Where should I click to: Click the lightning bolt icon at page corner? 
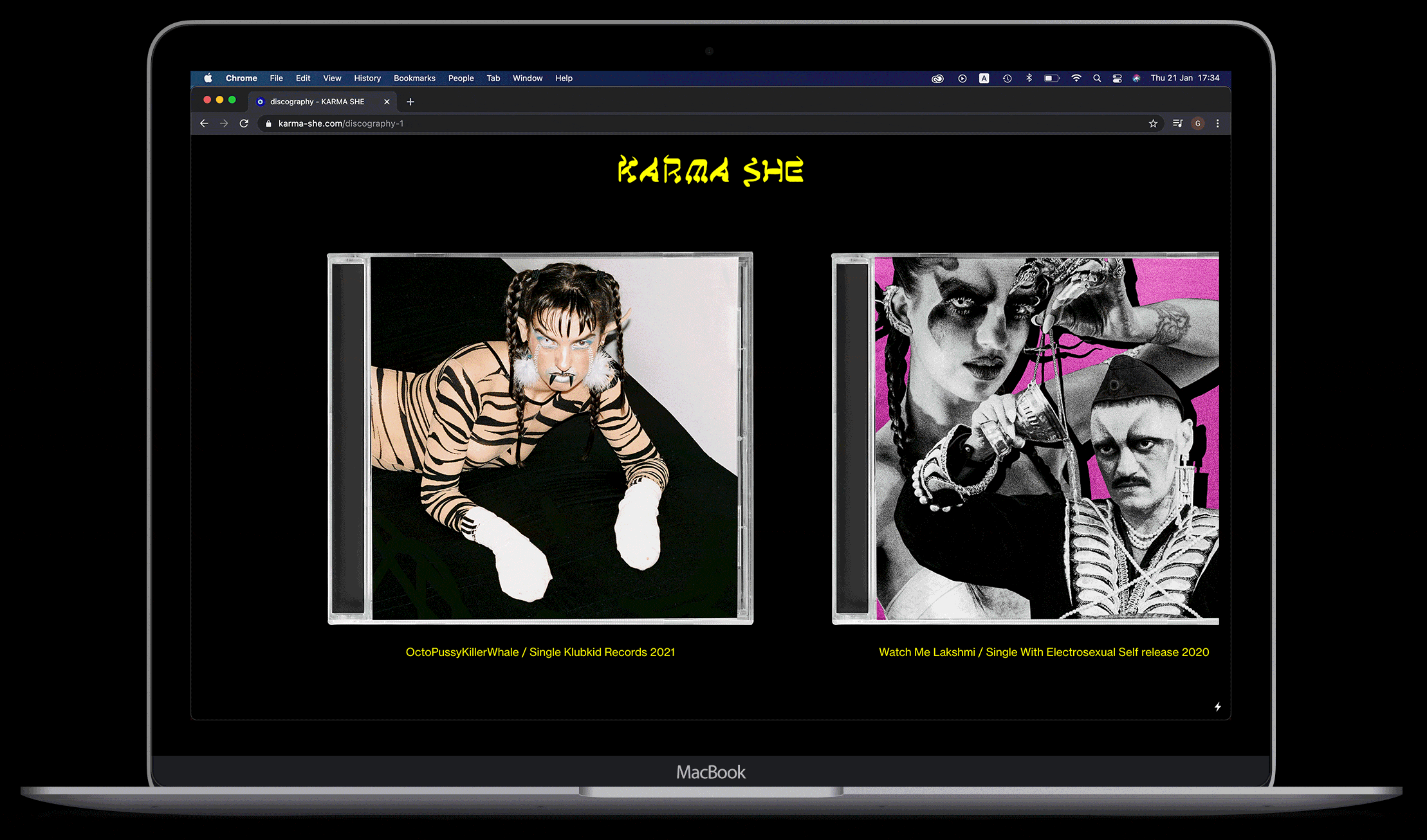coord(1217,707)
